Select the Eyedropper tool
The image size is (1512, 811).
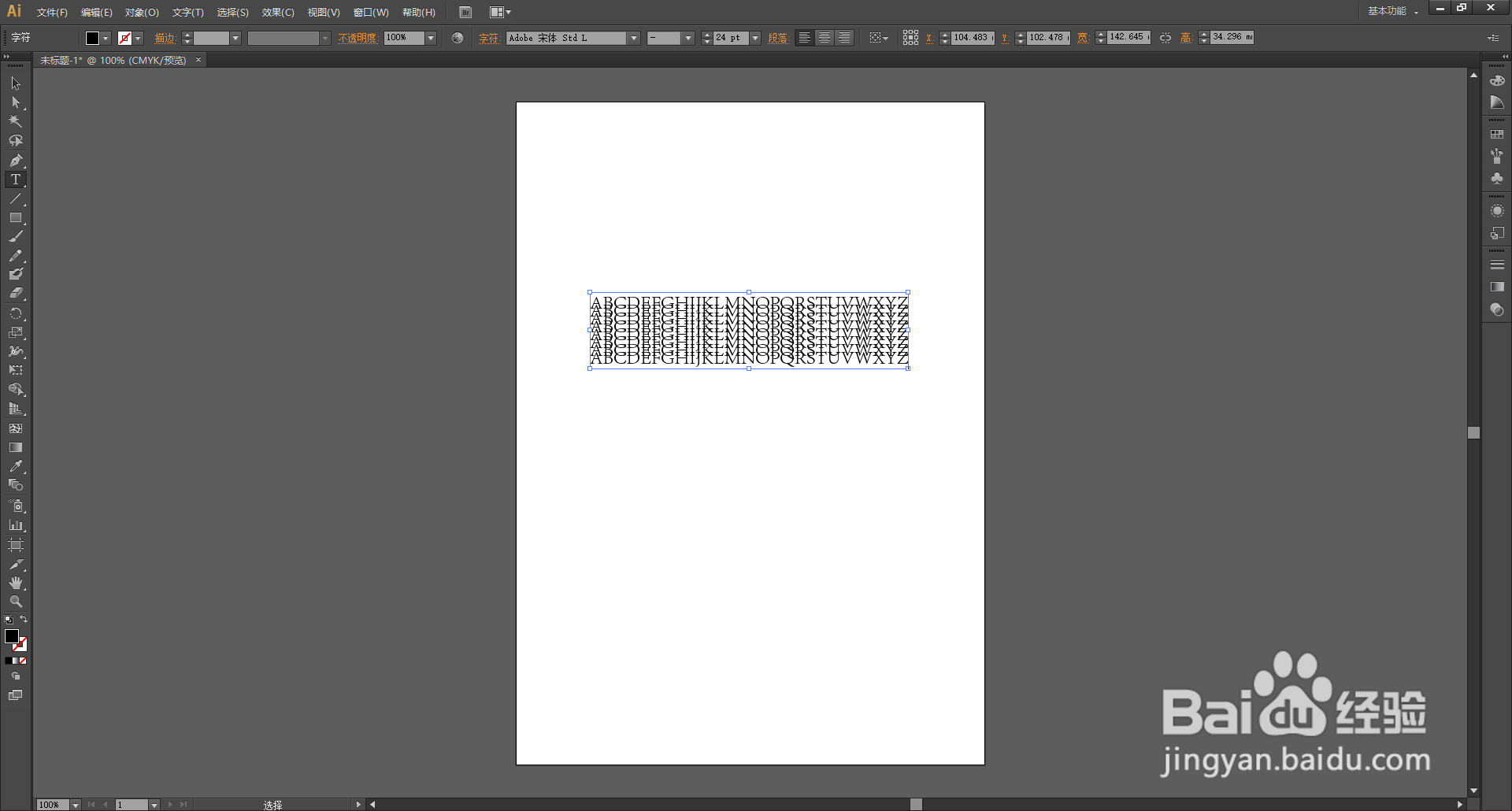[x=16, y=466]
